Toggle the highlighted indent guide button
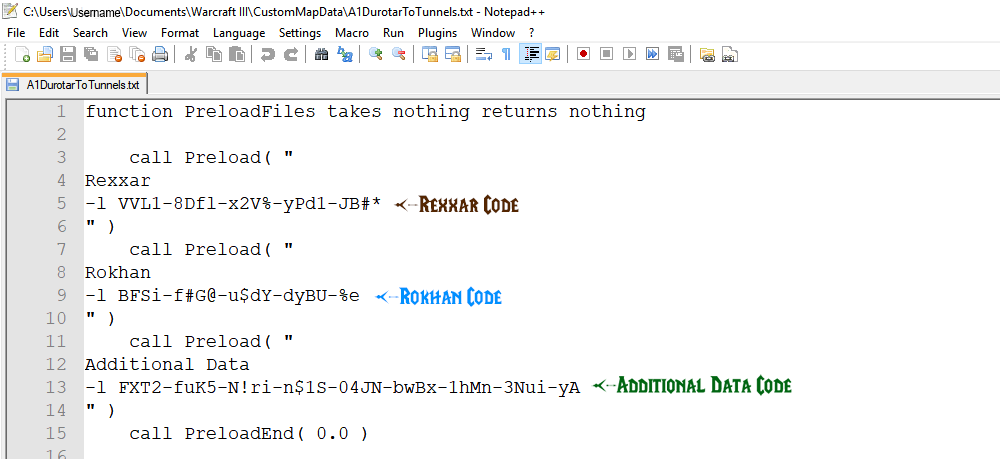 point(531,55)
